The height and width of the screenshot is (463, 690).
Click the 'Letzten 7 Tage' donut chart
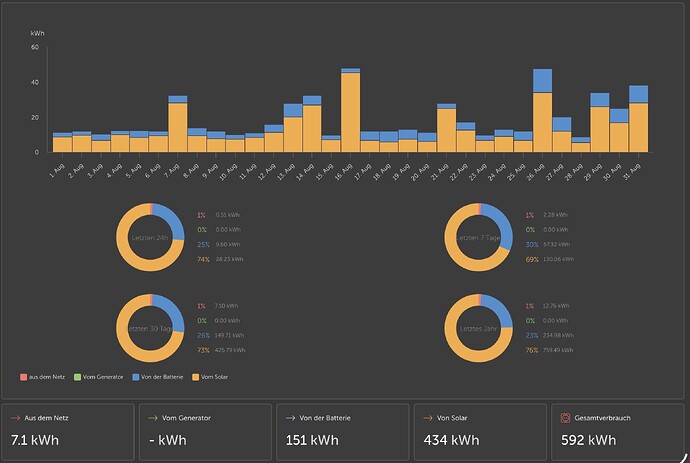point(478,237)
